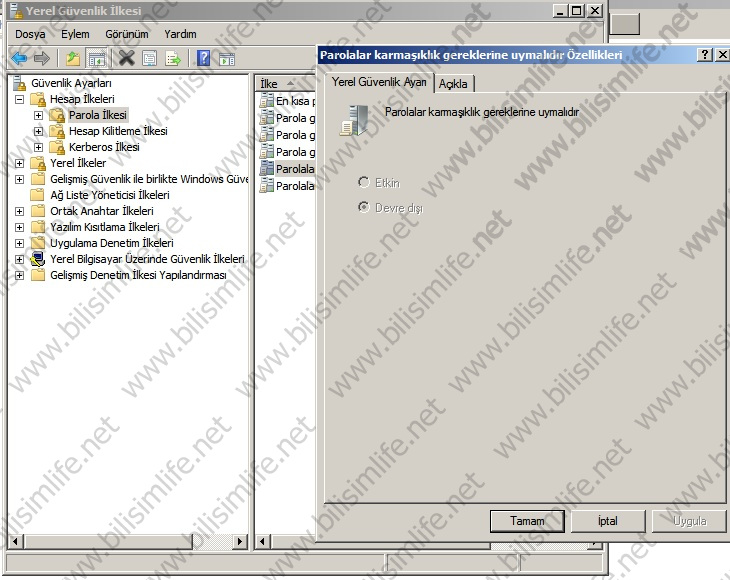Collapse the Hesap İlkeleri tree node
730x580 pixels.
coord(20,99)
